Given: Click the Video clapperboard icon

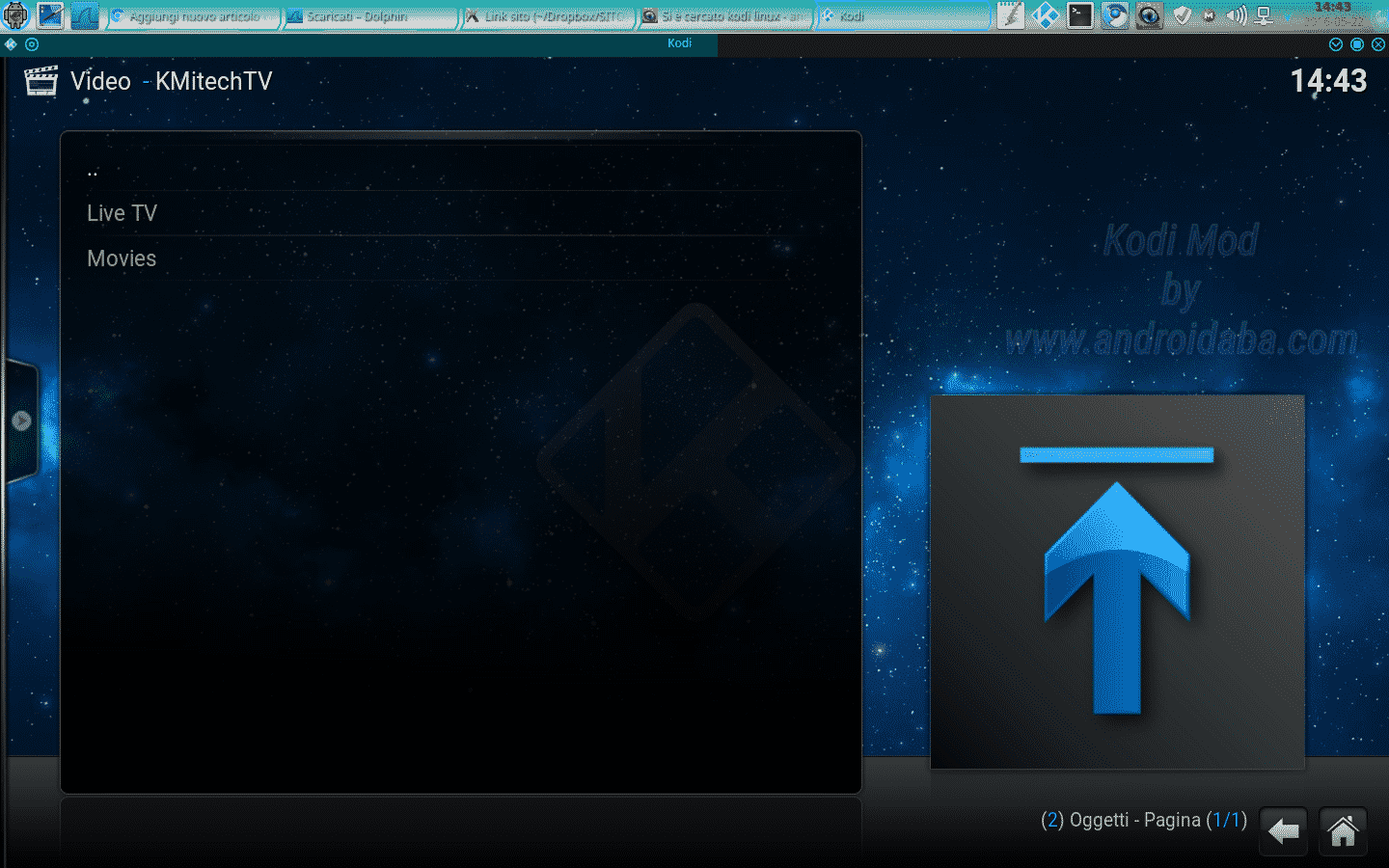Looking at the screenshot, I should click(x=41, y=81).
